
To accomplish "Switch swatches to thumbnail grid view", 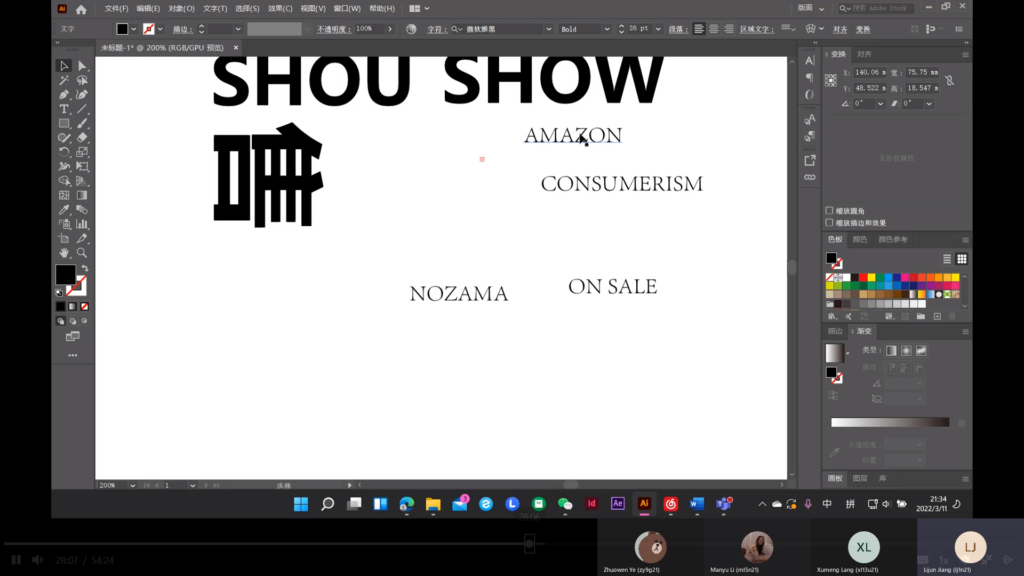I will click(962, 259).
